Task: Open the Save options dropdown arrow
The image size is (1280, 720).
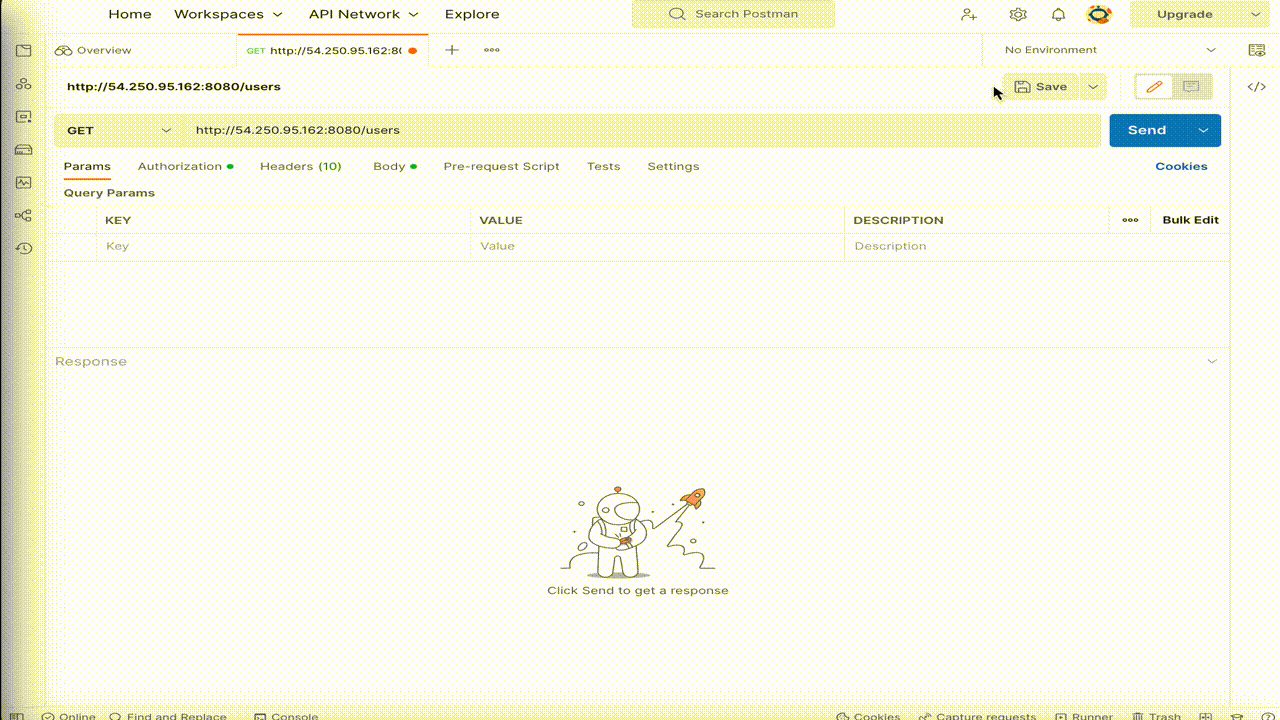Action: coord(1093,87)
